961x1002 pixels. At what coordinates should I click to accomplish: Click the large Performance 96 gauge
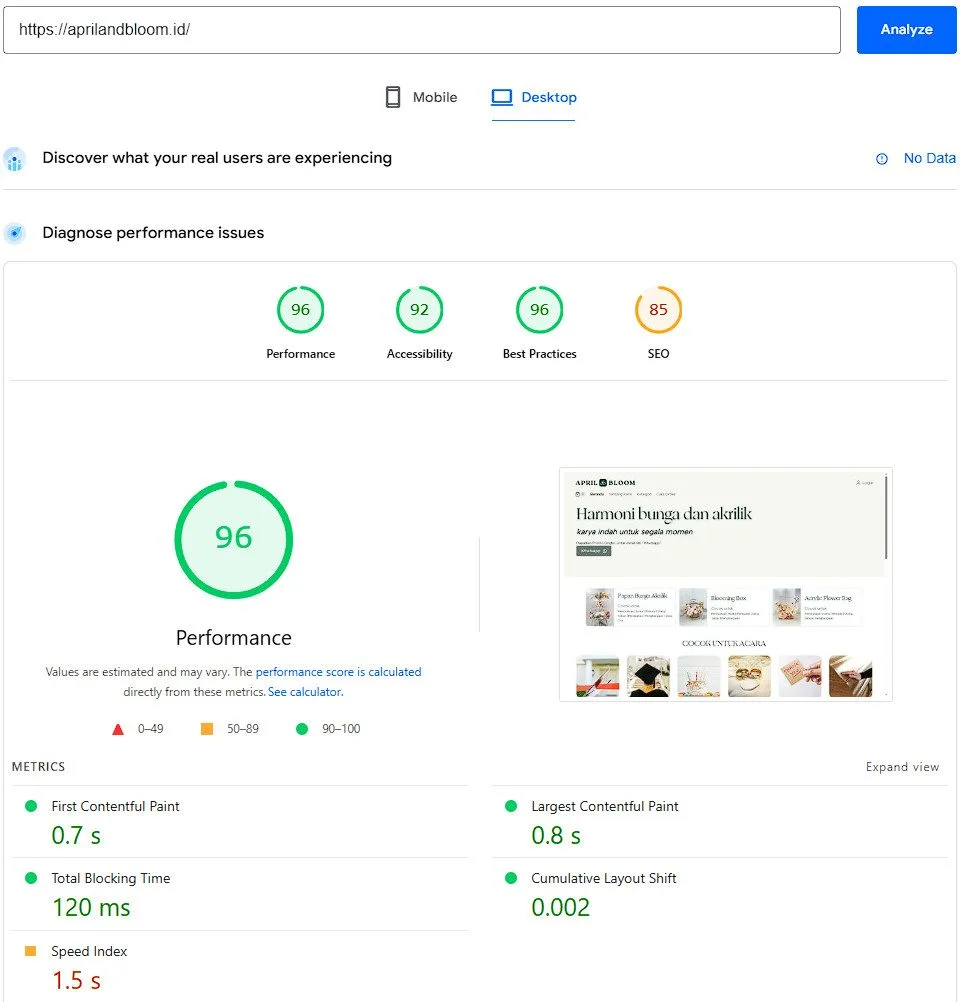(233, 539)
